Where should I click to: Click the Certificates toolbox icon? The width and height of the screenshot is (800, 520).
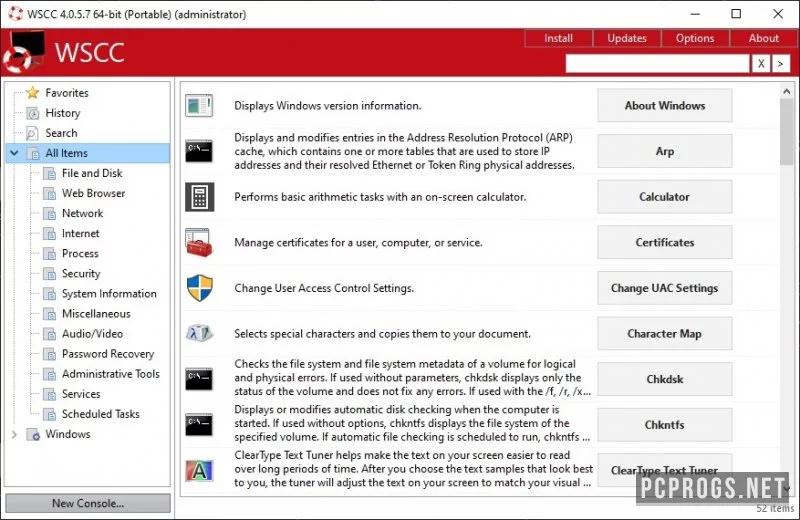coord(199,242)
